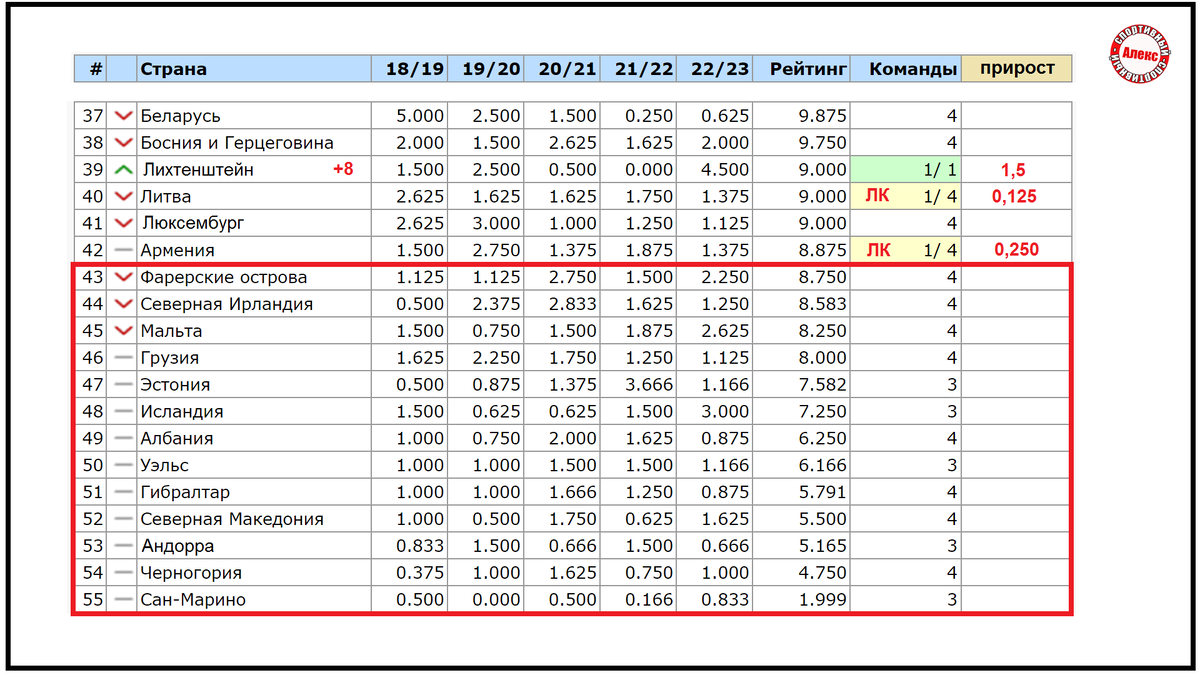Click the gray dash icon beside Албания
Image resolution: width=1200 pixels, height=675 pixels.
click(x=124, y=438)
